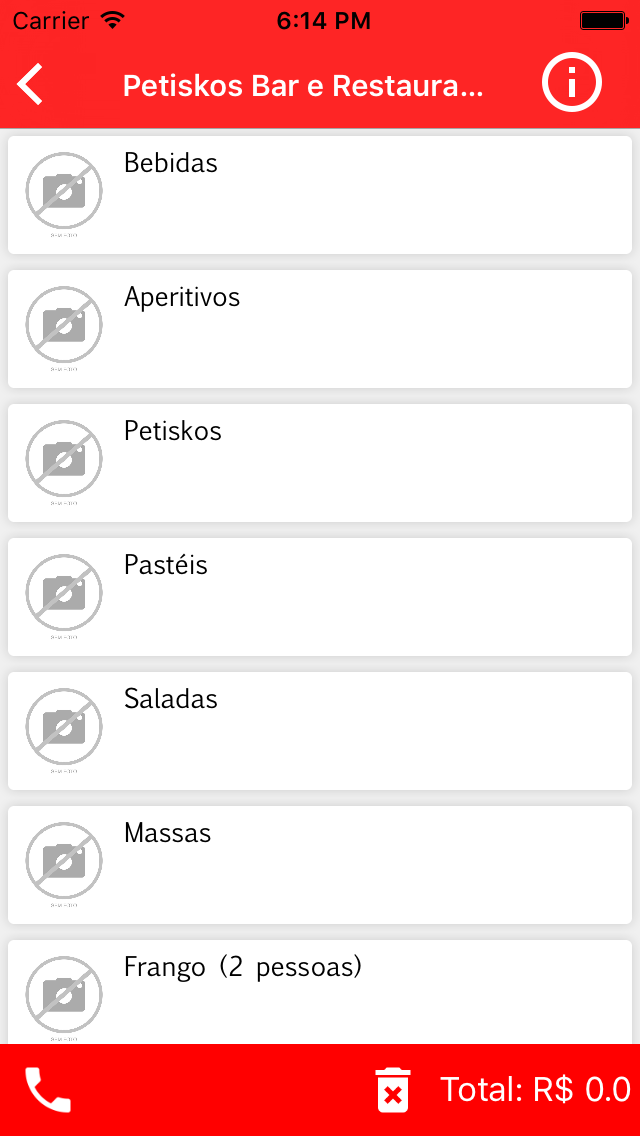
Task: Tap the back arrow icon
Action: click(31, 85)
